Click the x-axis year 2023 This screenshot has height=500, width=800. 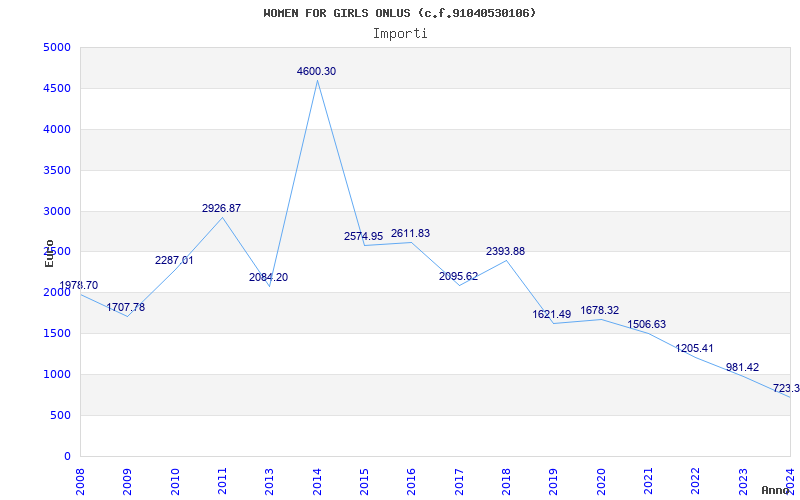743,481
